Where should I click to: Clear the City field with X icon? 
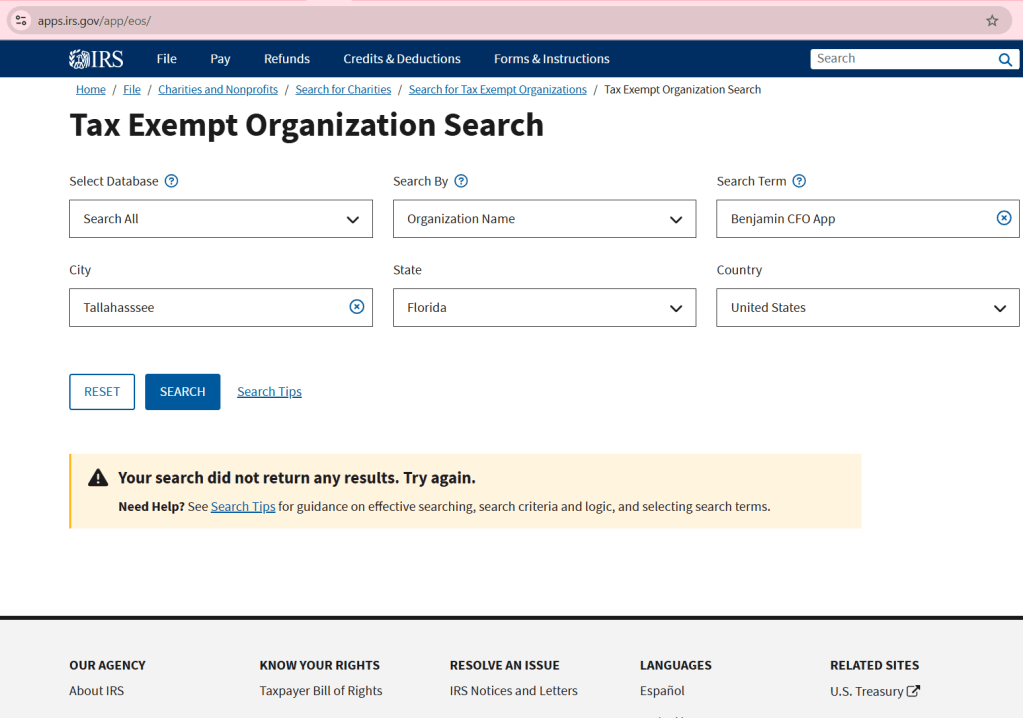pyautogui.click(x=357, y=307)
